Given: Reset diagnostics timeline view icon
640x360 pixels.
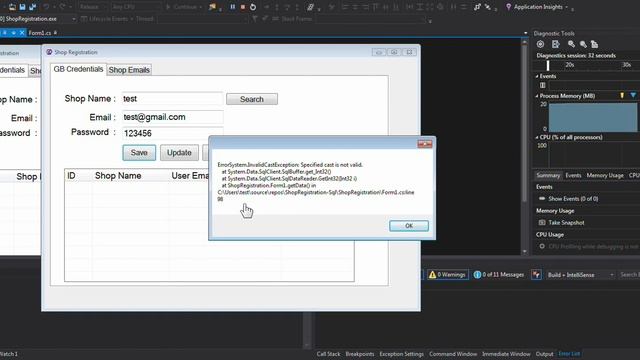Looking at the screenshot, I should tap(595, 44).
